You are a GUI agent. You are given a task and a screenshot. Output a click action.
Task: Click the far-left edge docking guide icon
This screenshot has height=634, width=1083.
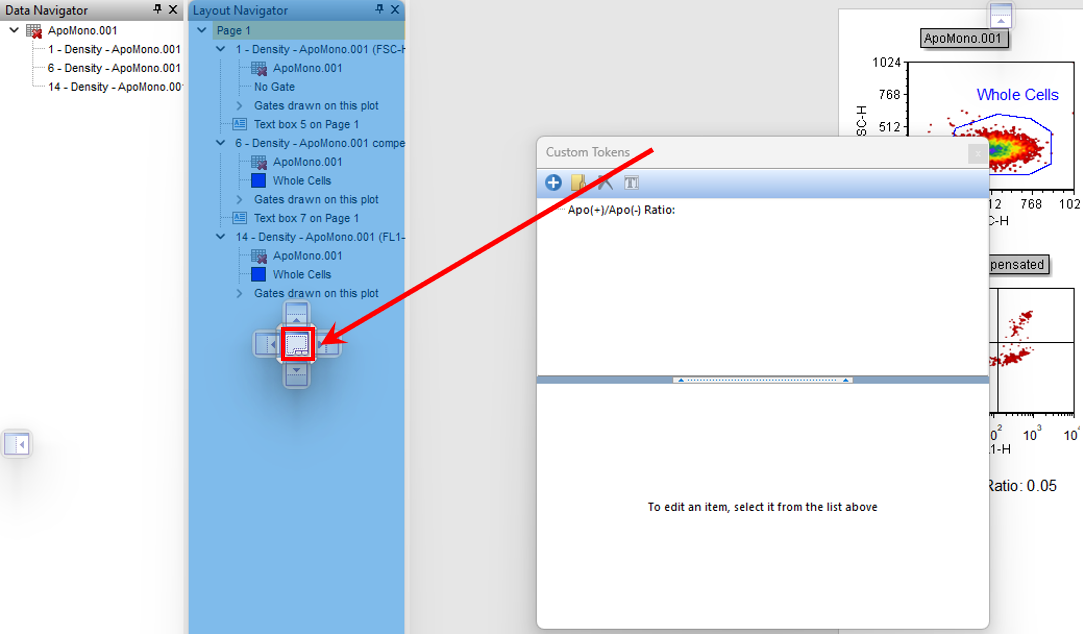tap(17, 443)
